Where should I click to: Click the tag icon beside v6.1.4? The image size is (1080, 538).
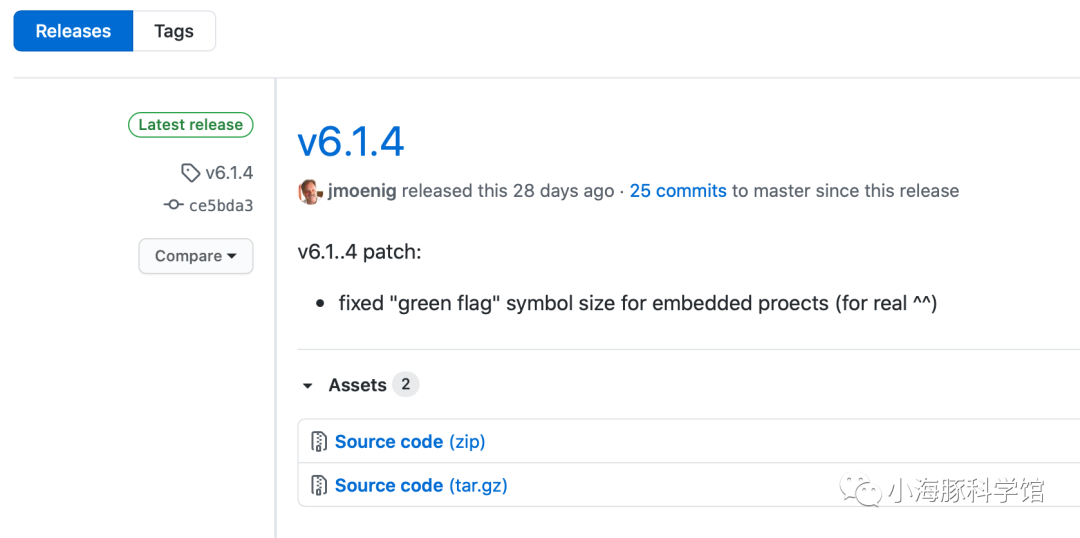(191, 173)
